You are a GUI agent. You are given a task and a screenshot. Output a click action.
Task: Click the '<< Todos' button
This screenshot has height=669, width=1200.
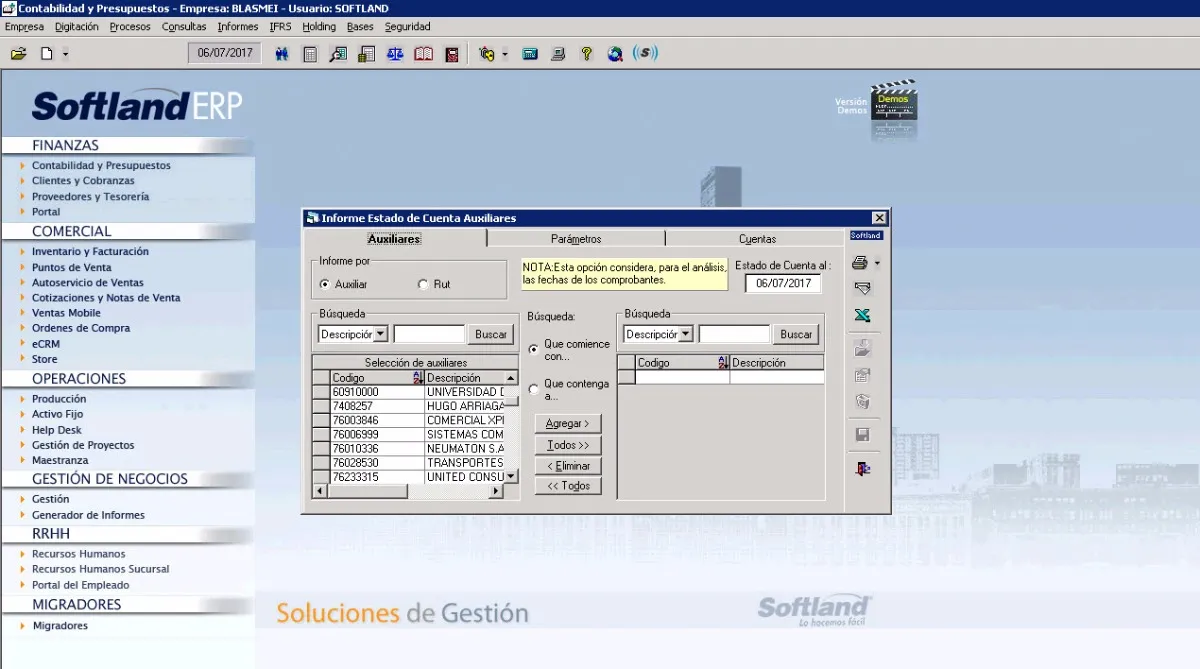coord(567,486)
